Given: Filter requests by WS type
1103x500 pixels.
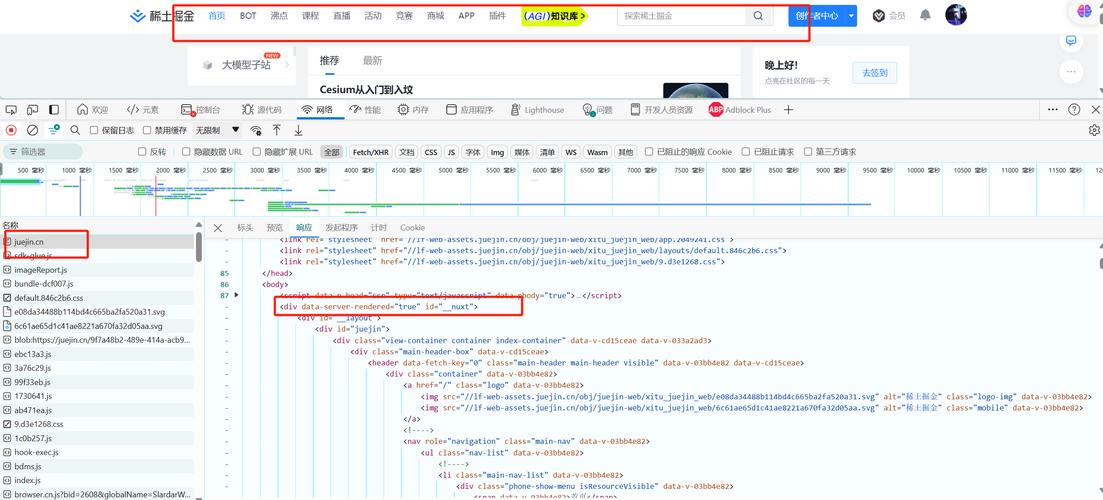Looking at the screenshot, I should [x=571, y=152].
